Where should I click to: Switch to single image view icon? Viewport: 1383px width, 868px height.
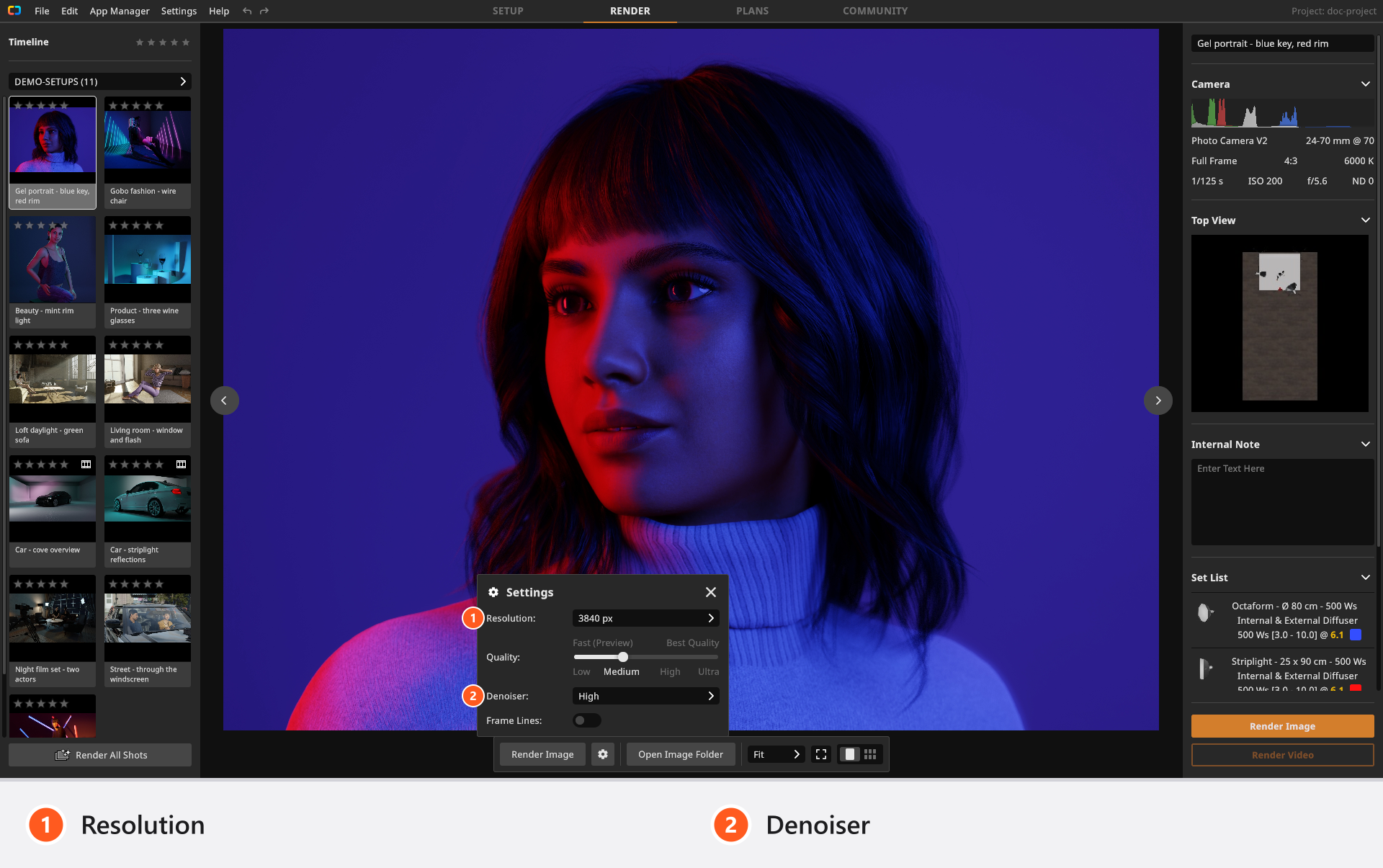pos(850,754)
